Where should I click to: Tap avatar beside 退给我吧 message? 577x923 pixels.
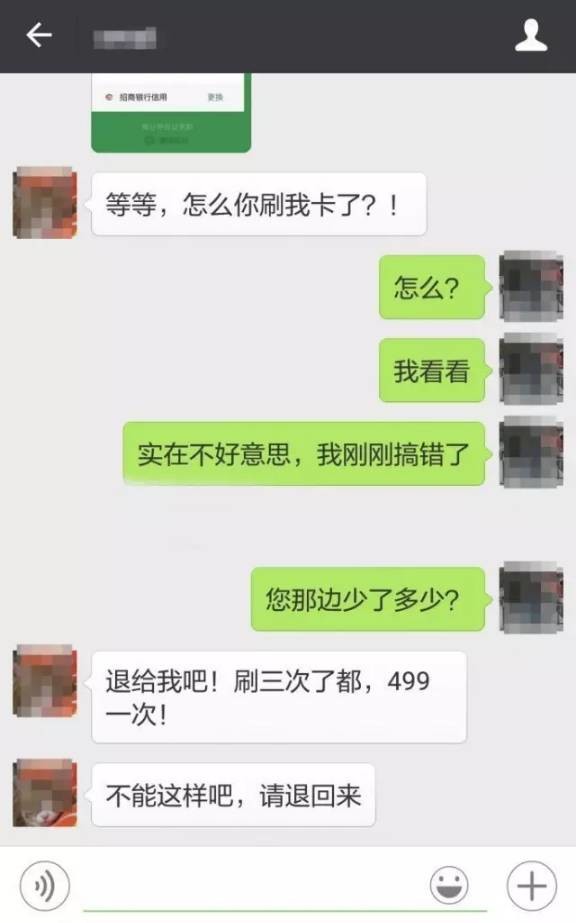click(45, 680)
